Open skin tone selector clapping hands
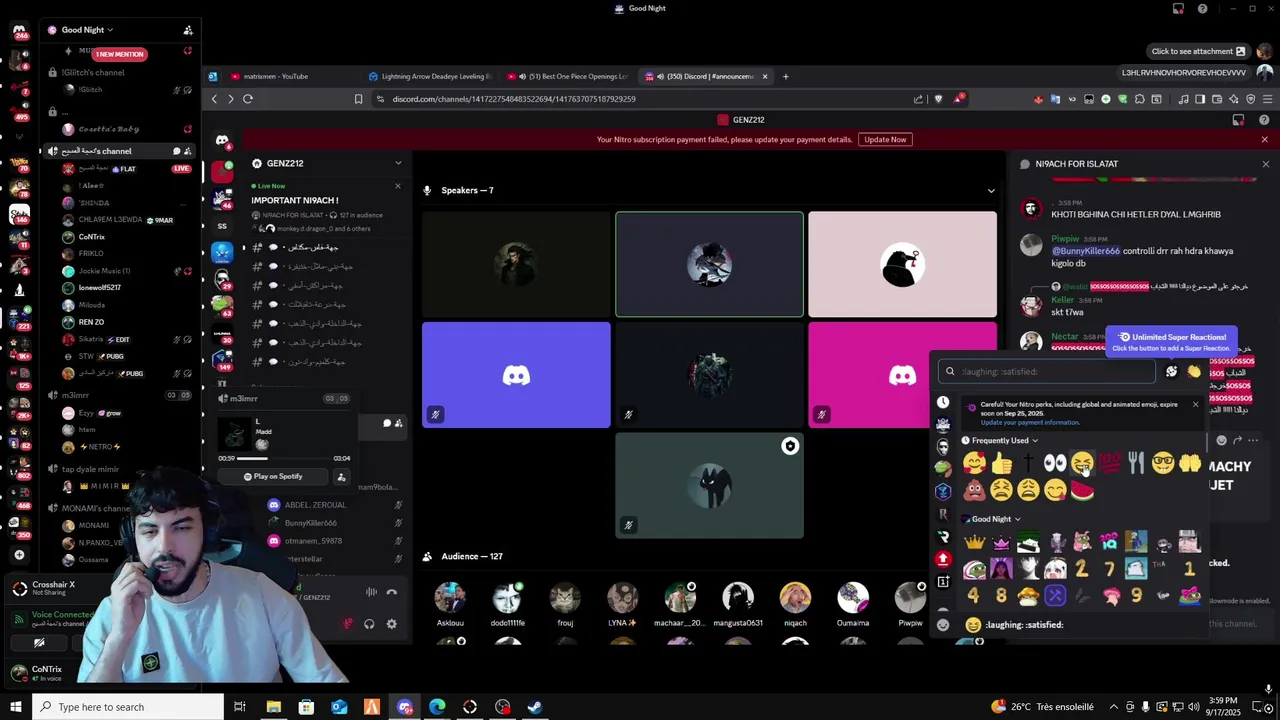Viewport: 1280px width, 720px height. (x=1194, y=371)
